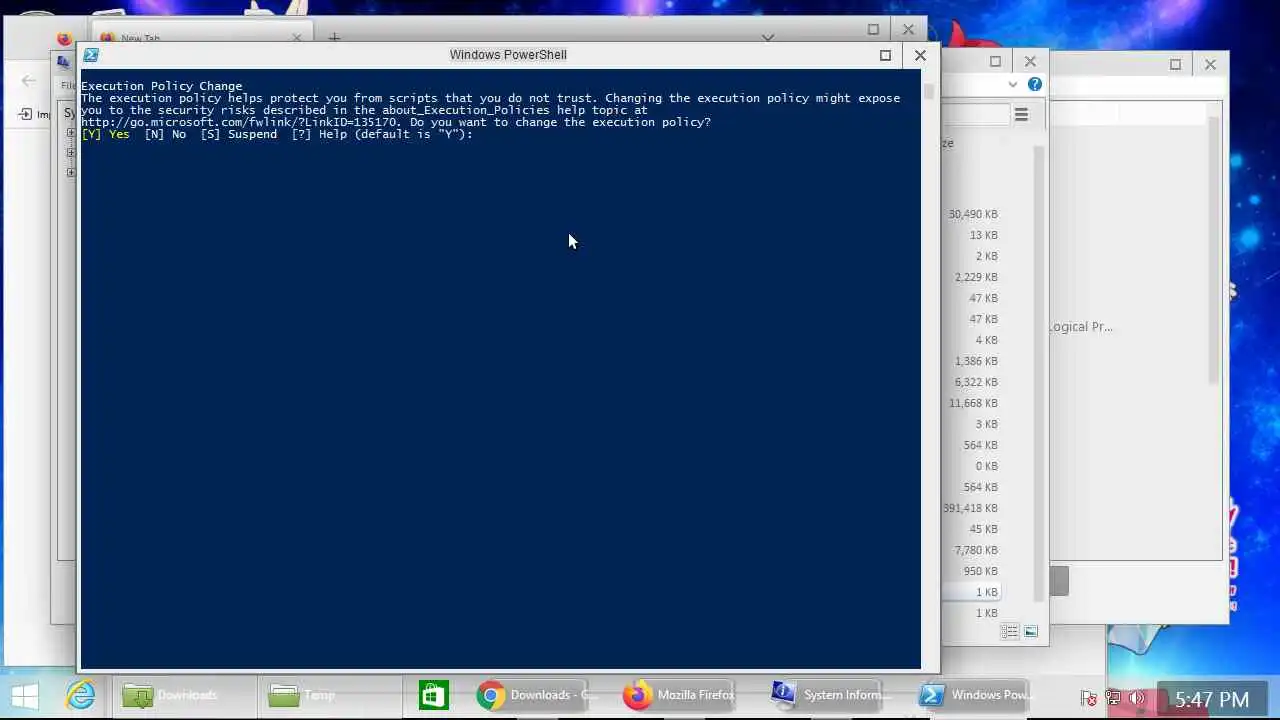The image size is (1280, 720).
Task: Select the 950 KB file size entry
Action: 980,571
